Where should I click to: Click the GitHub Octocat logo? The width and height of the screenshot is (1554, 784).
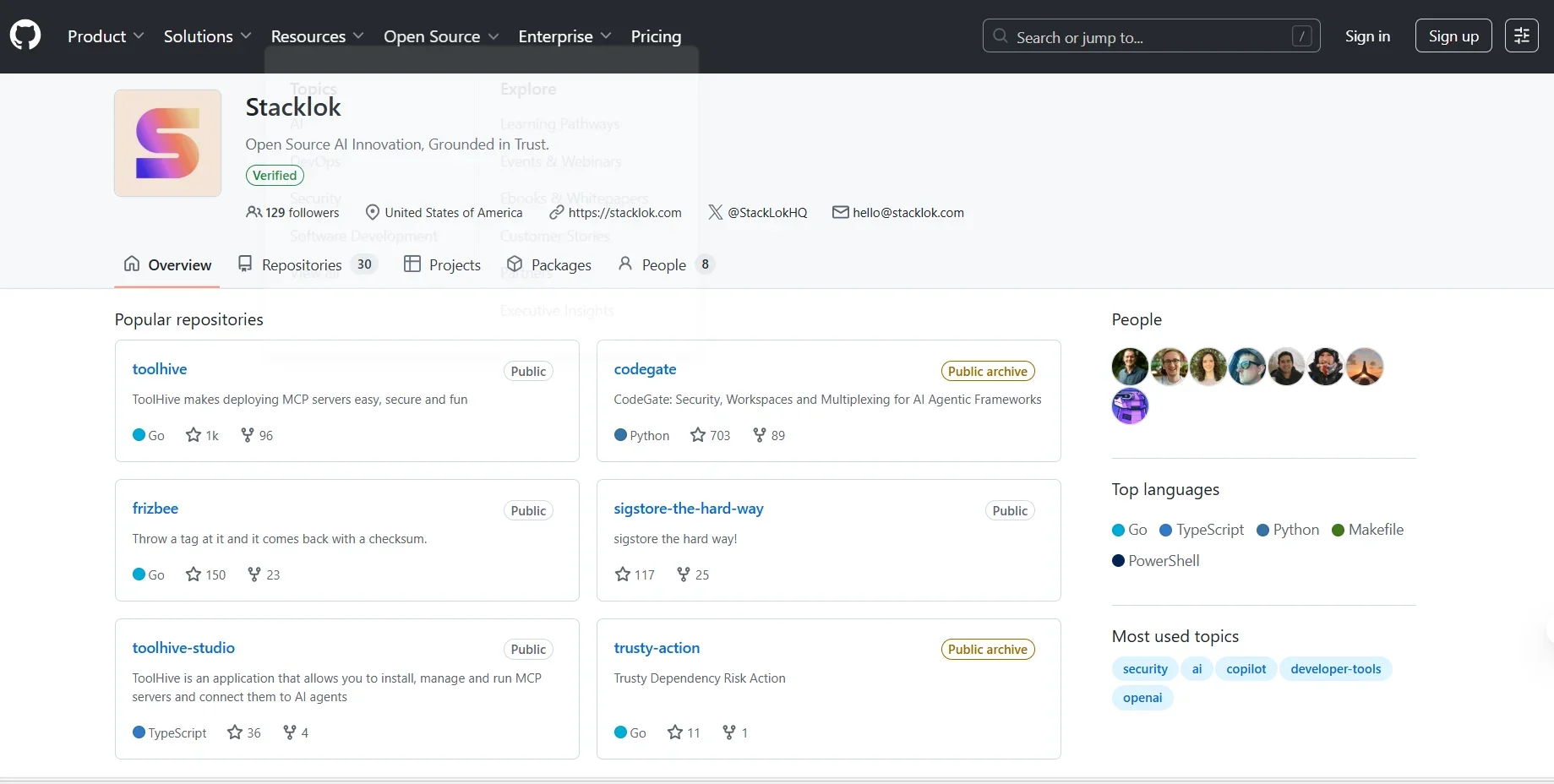point(25,35)
